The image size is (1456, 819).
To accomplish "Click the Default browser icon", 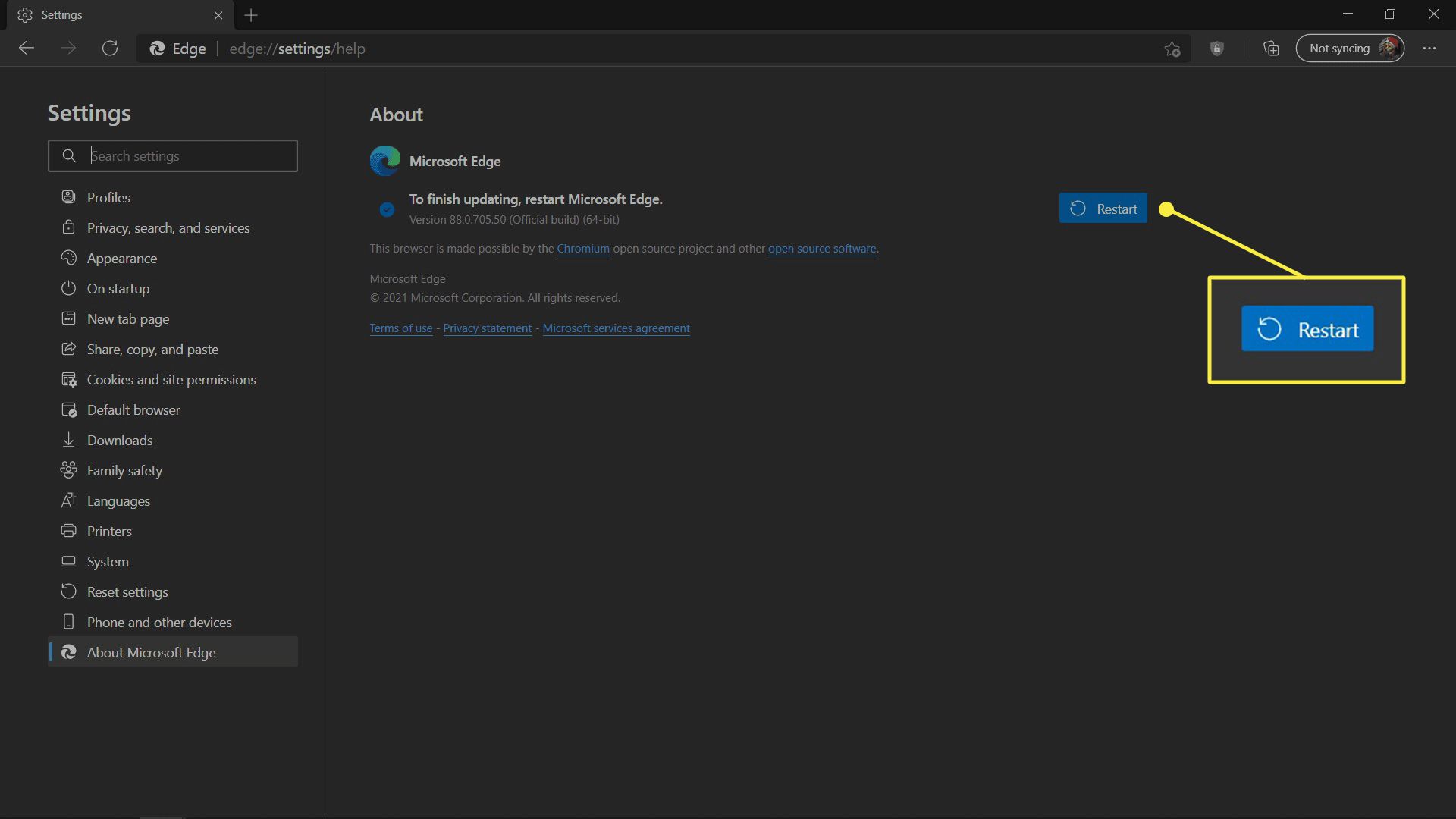I will tap(68, 409).
